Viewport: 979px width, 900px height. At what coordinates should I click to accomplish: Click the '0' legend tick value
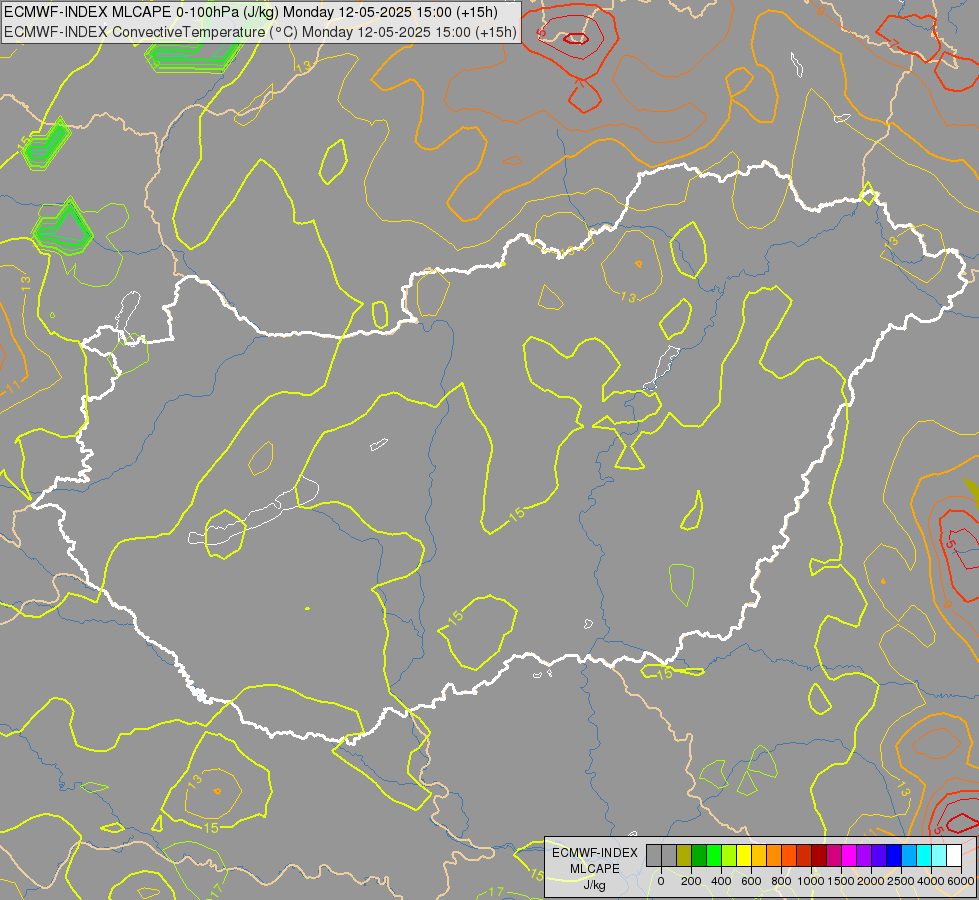[x=661, y=881]
